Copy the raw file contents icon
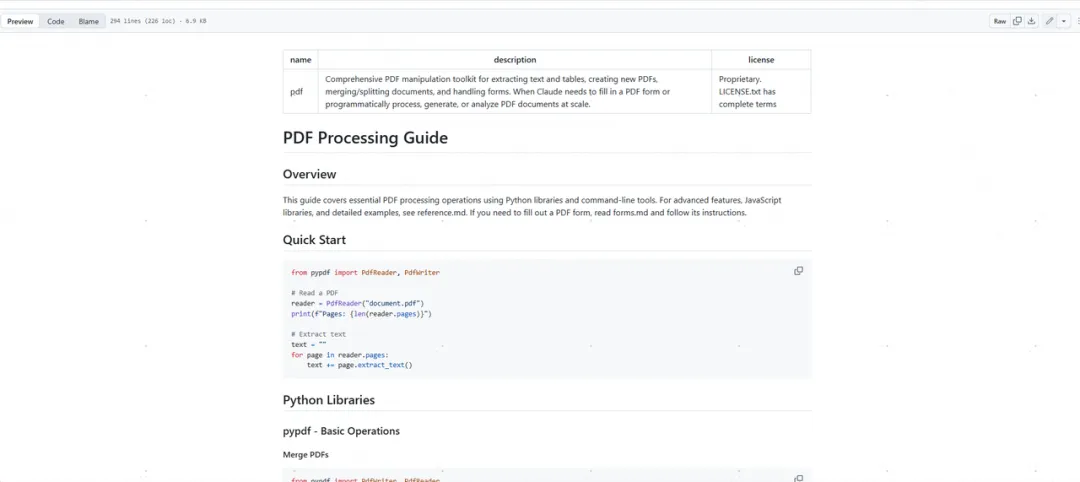This screenshot has width=1080, height=482. coord(1017,21)
